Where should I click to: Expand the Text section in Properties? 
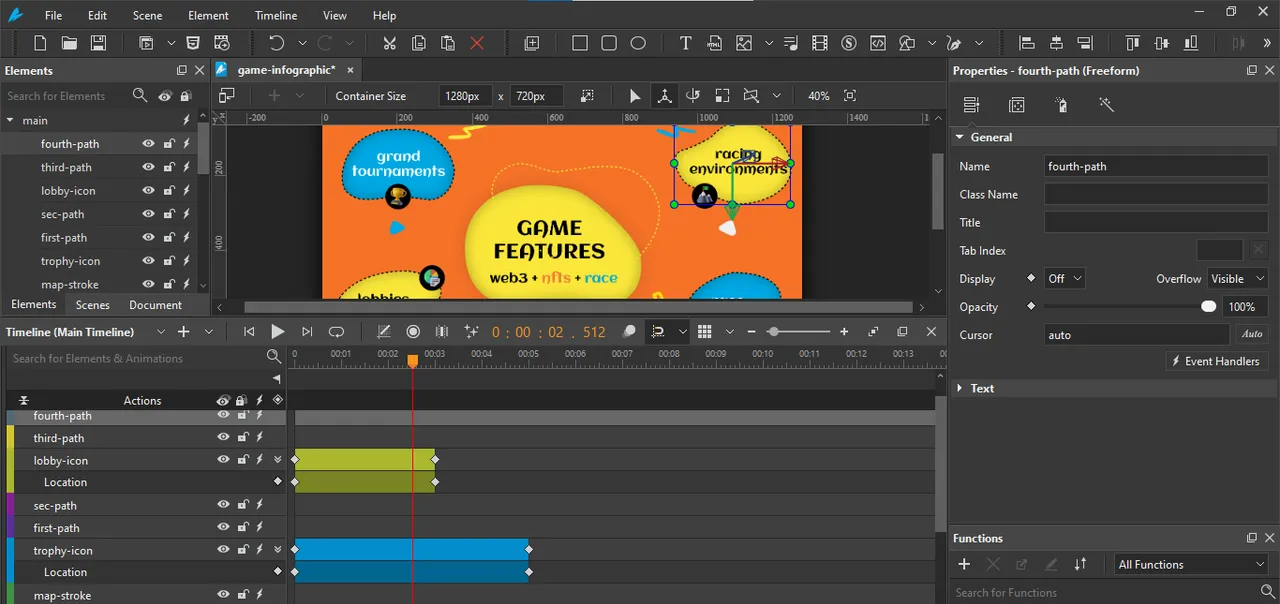(x=960, y=388)
